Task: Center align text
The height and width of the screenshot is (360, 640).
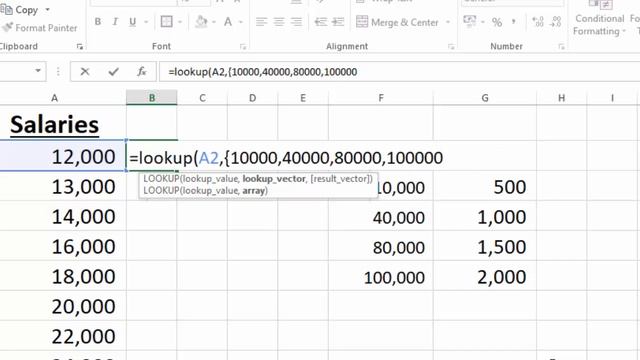Action: click(279, 22)
